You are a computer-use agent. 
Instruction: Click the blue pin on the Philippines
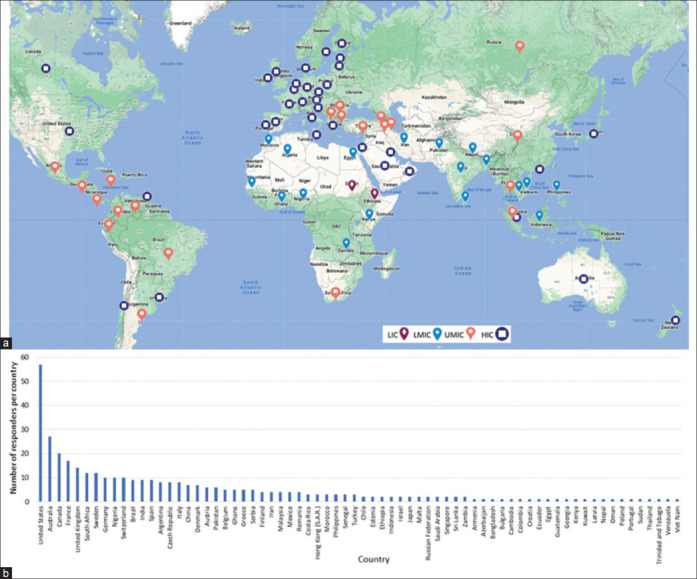coord(557,185)
